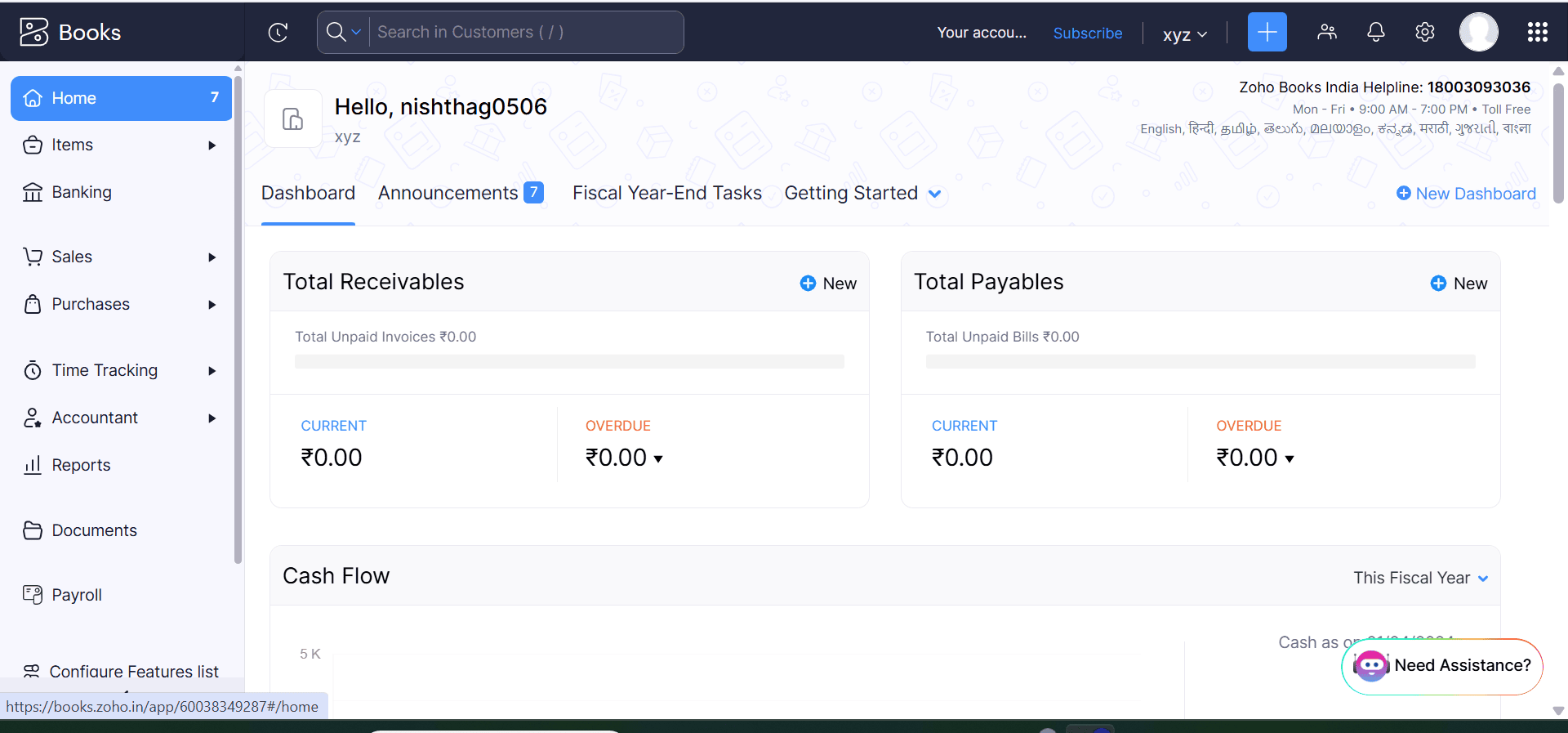Image resolution: width=1568 pixels, height=733 pixels.
Task: Open the notifications bell
Action: [x=1376, y=32]
